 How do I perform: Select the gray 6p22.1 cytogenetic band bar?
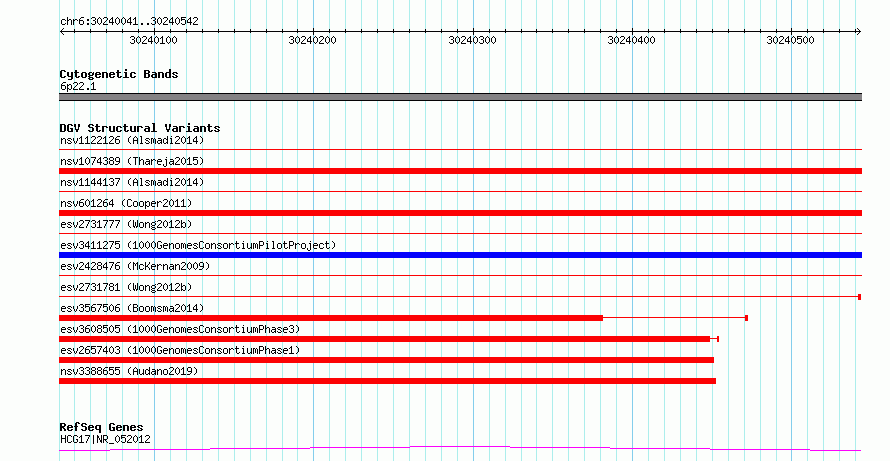[x=460, y=97]
